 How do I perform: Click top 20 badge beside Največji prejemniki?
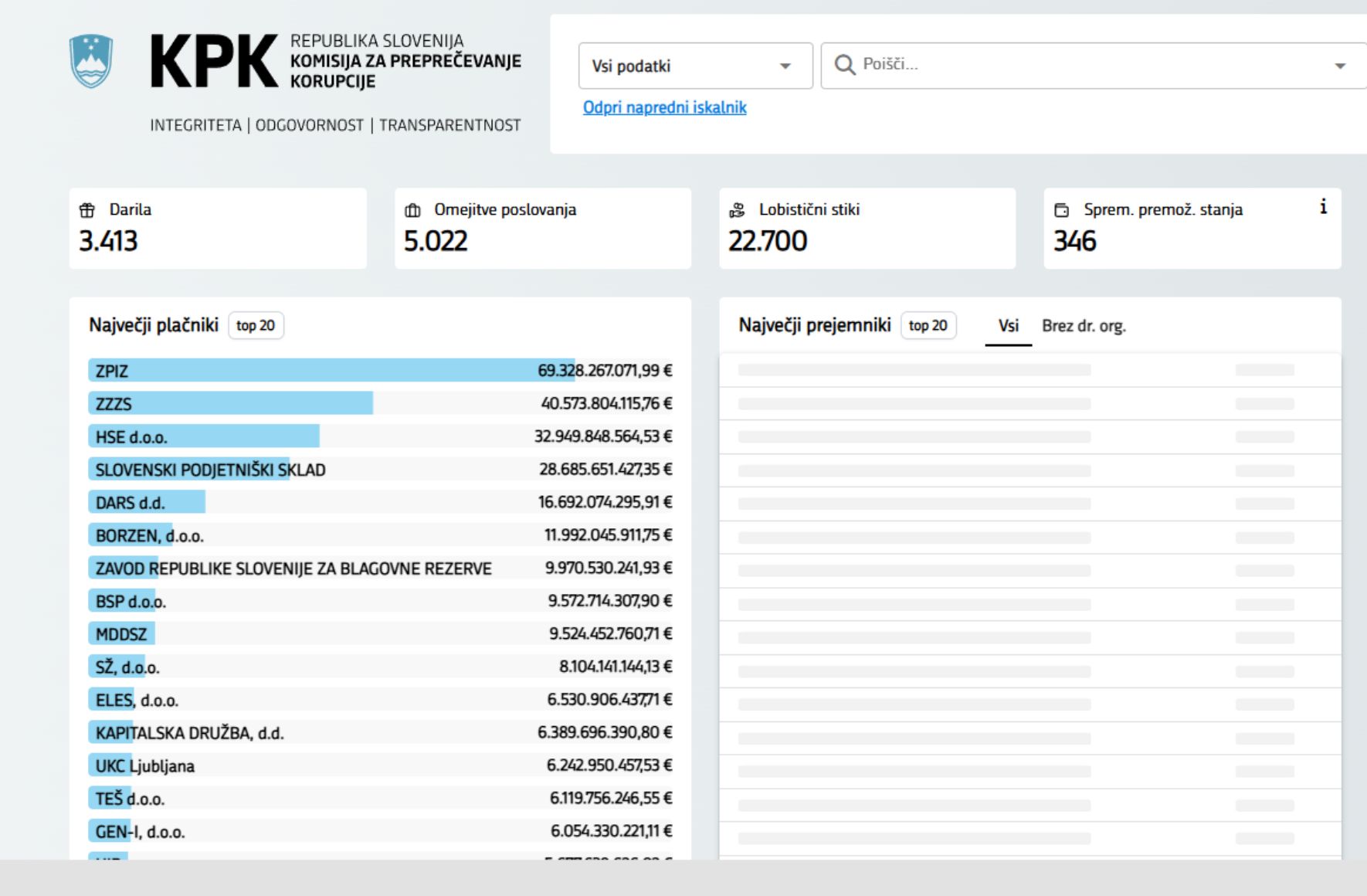[928, 325]
